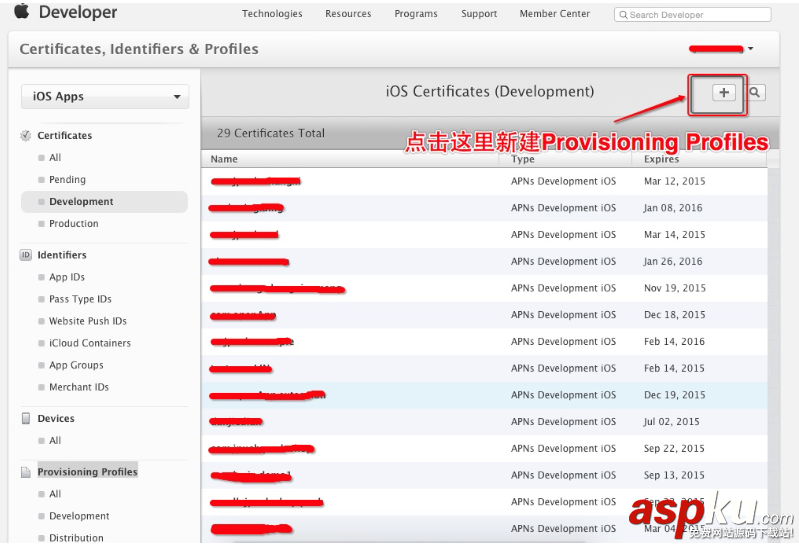
Task: Select Pending certificates
Action: (67, 179)
